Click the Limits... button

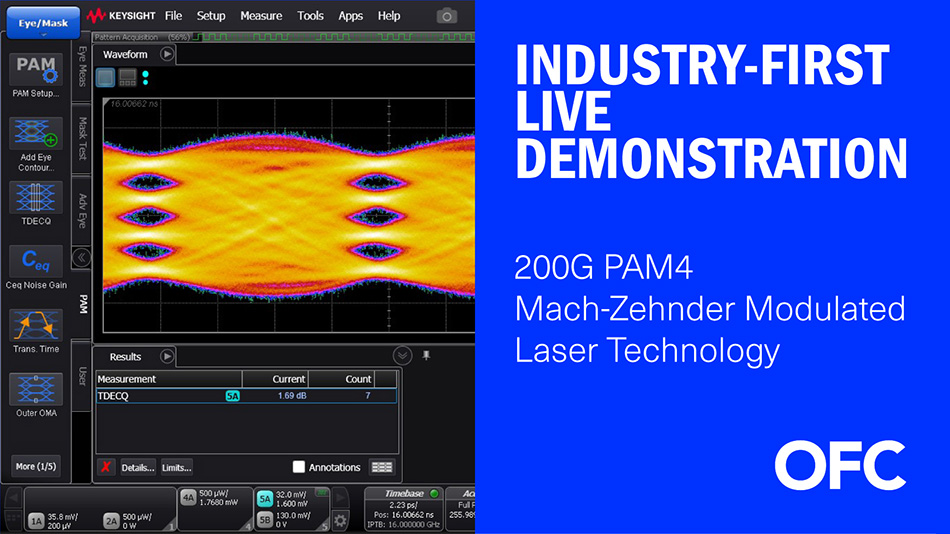pyautogui.click(x=176, y=467)
